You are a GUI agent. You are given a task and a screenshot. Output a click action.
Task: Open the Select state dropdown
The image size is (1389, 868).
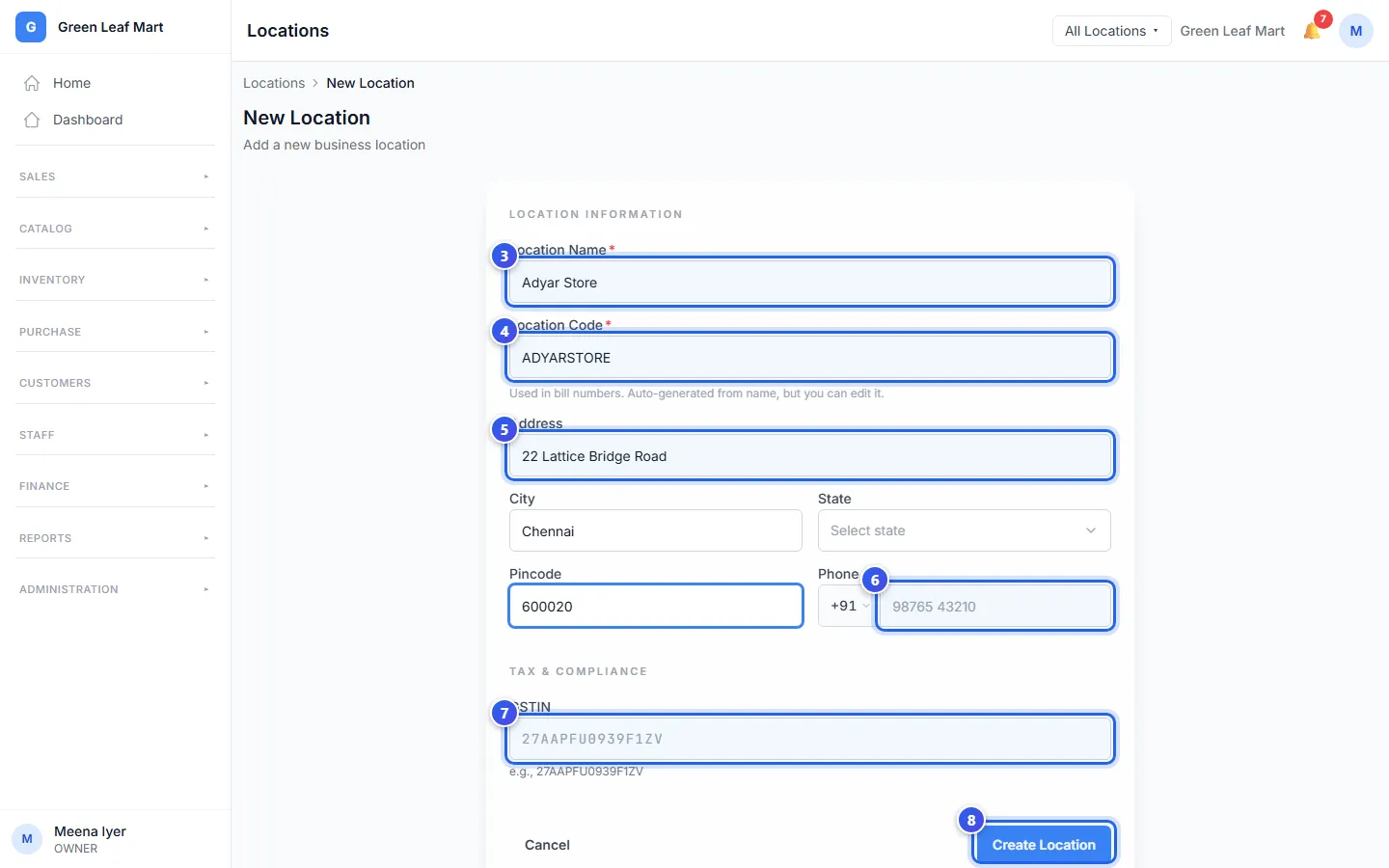(x=965, y=530)
